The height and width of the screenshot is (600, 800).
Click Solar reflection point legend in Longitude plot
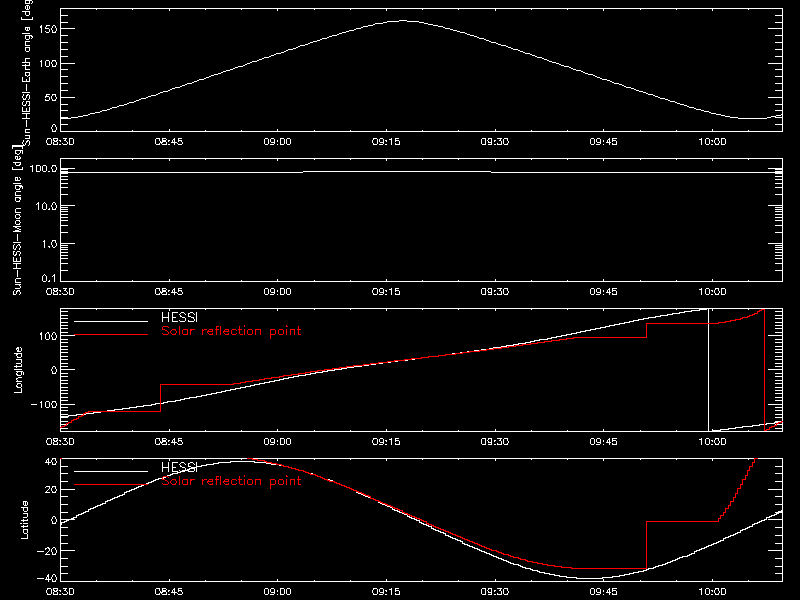click(x=231, y=331)
